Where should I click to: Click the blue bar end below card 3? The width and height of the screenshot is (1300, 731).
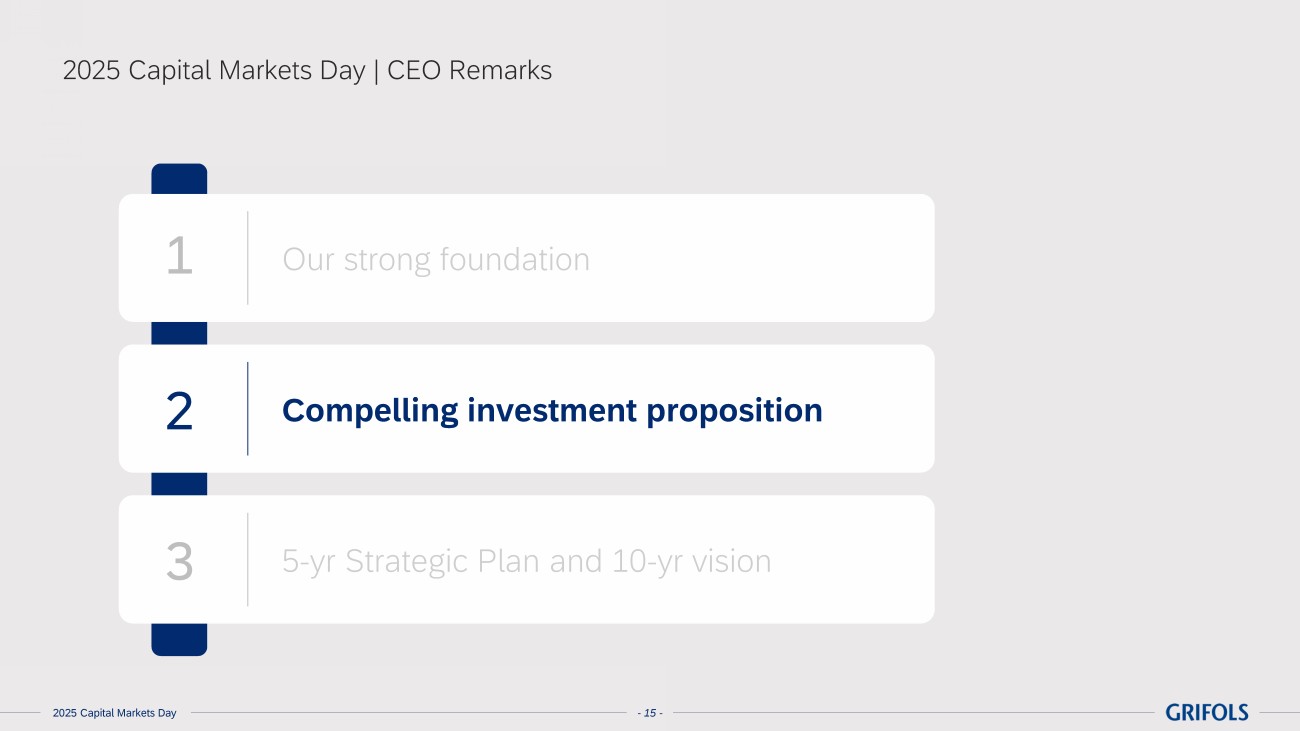coord(179,640)
